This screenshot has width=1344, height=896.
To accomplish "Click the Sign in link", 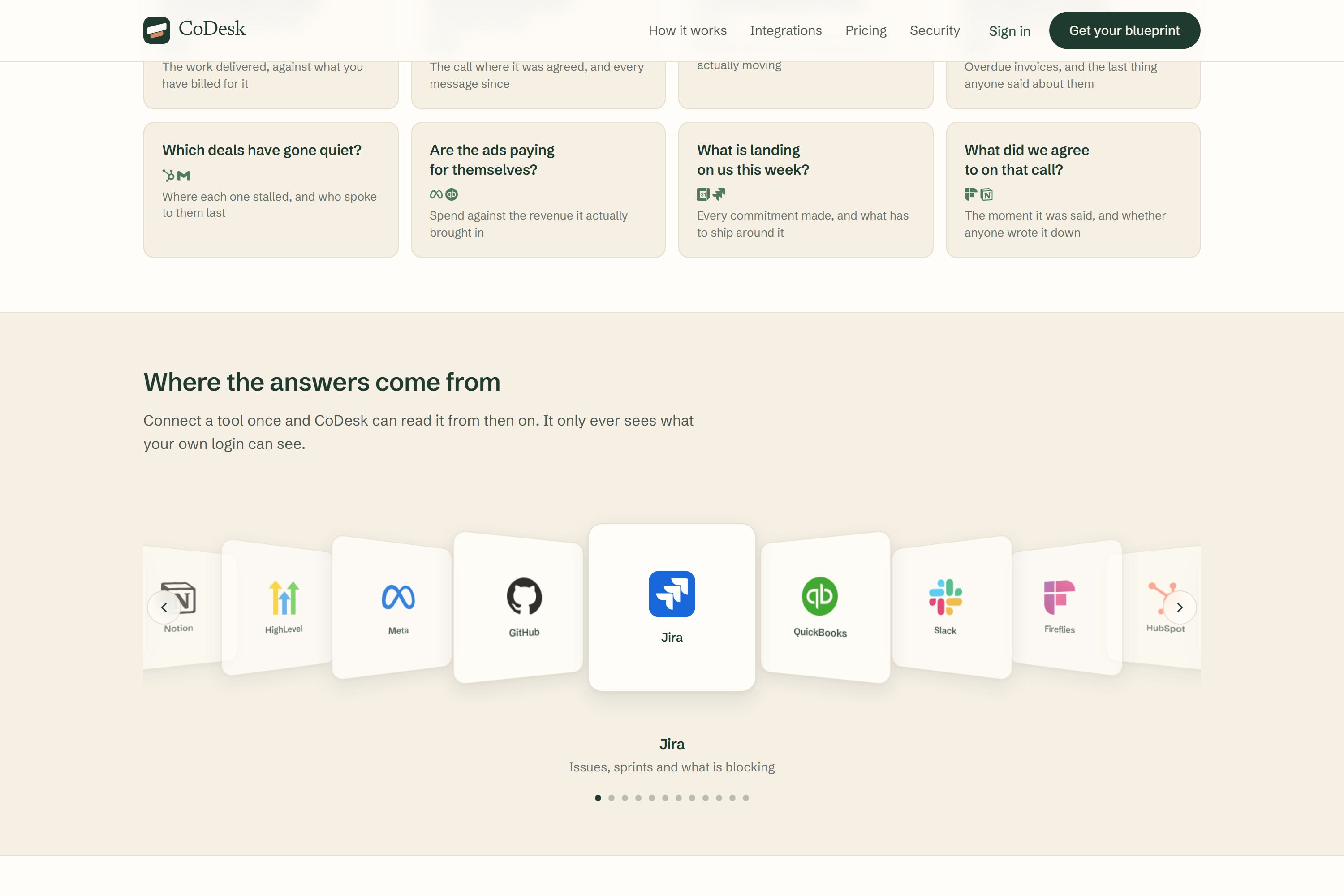I will click(x=1010, y=31).
